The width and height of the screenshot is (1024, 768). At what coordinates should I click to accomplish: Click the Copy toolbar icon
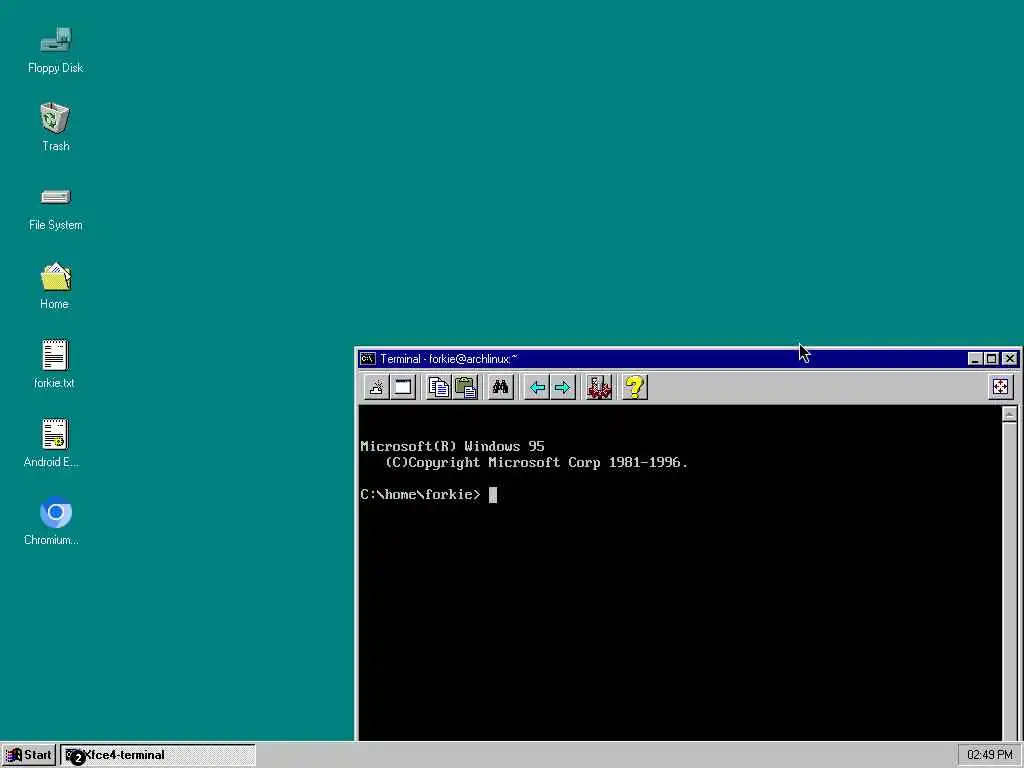438,387
